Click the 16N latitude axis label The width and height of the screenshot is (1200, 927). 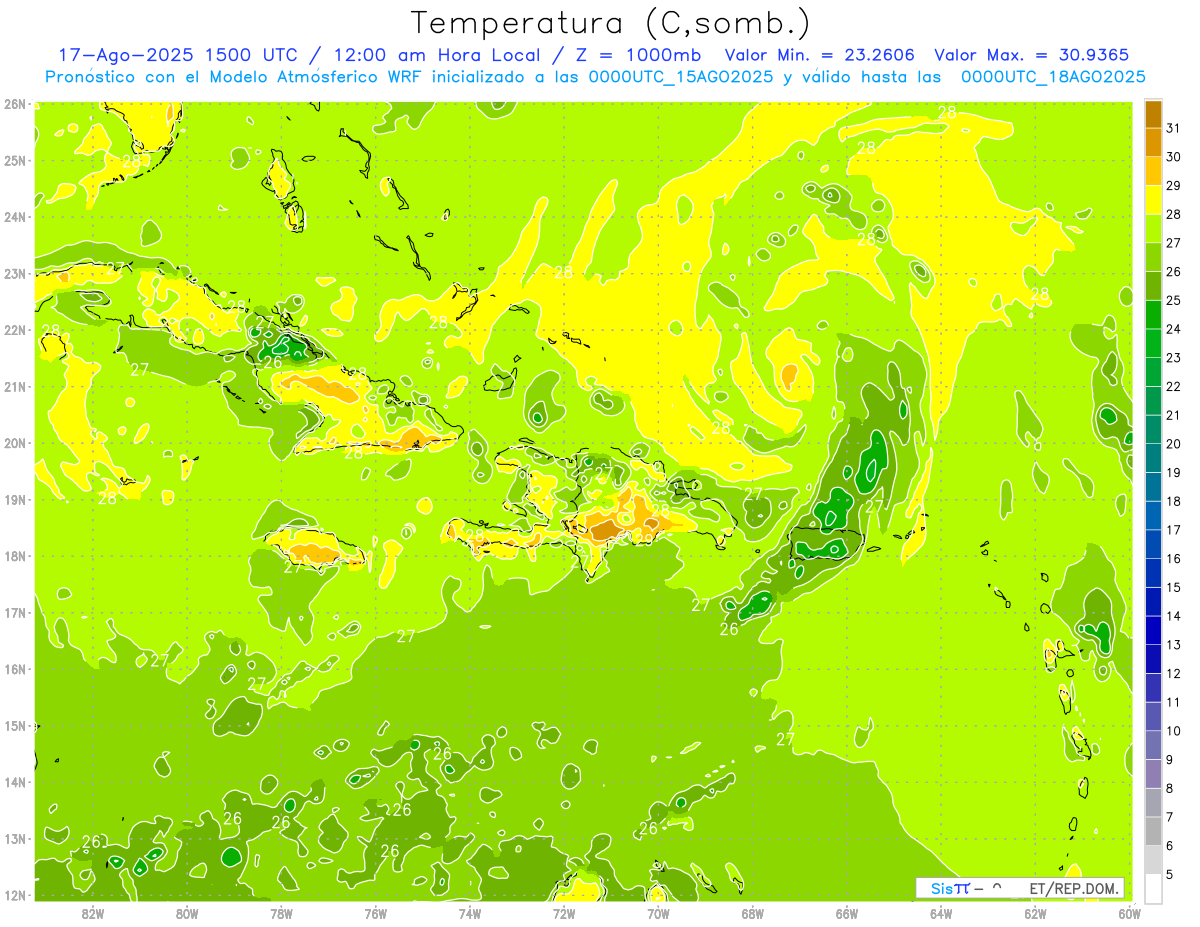pyautogui.click(x=15, y=669)
